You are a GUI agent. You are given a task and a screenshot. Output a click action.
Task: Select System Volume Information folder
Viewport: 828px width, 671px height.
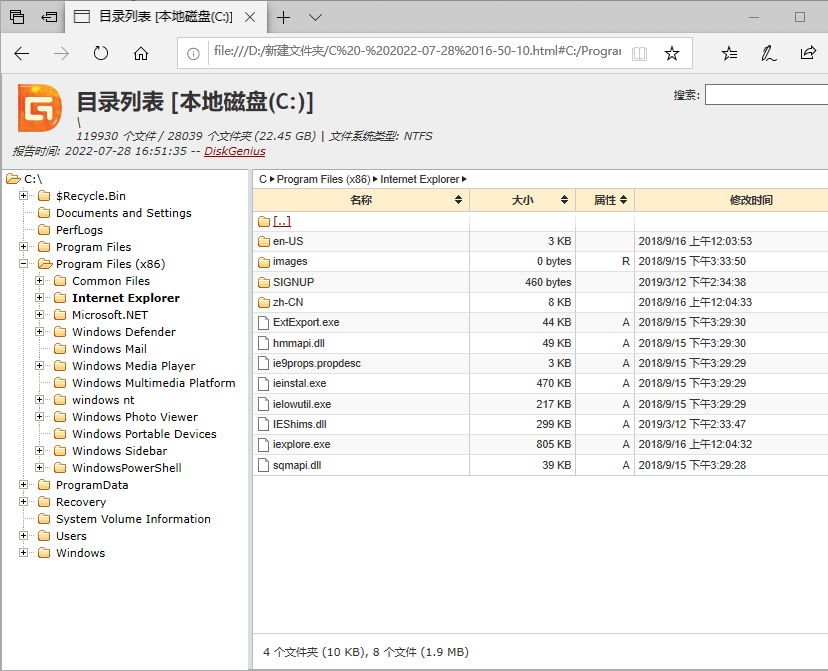(133, 518)
